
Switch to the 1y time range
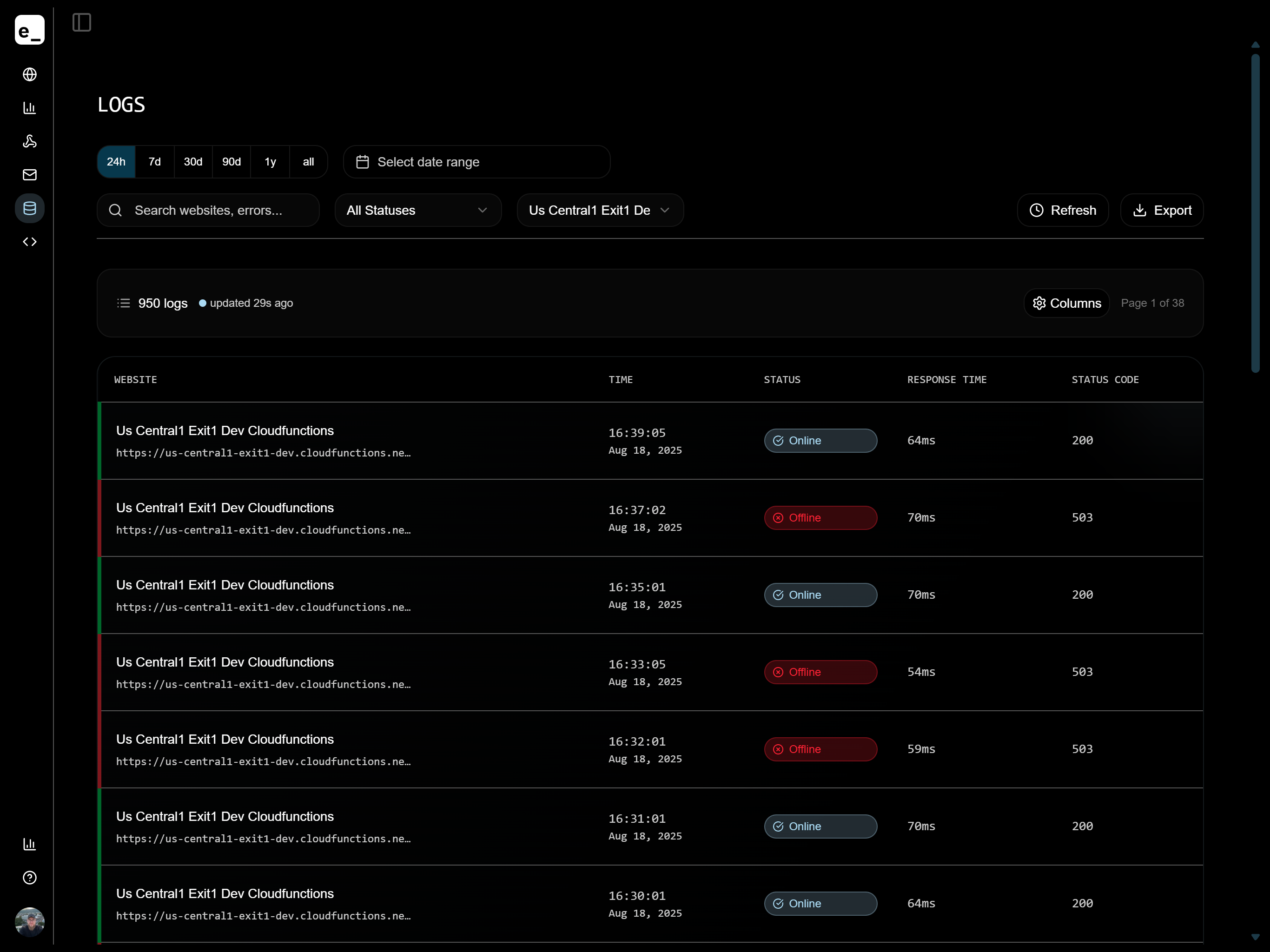pos(270,162)
